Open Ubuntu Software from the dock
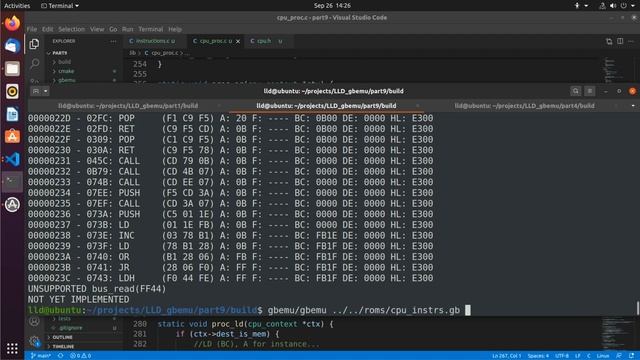 click(12, 137)
